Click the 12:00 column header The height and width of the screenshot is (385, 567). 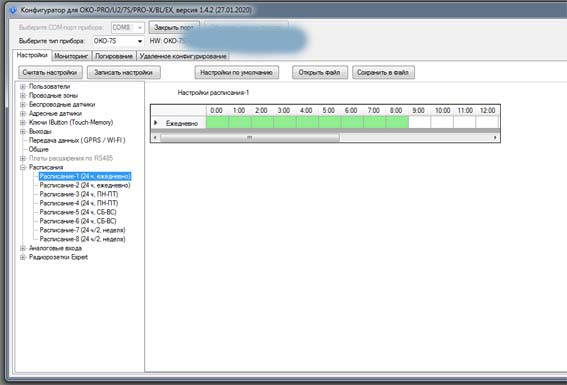[x=487, y=111]
